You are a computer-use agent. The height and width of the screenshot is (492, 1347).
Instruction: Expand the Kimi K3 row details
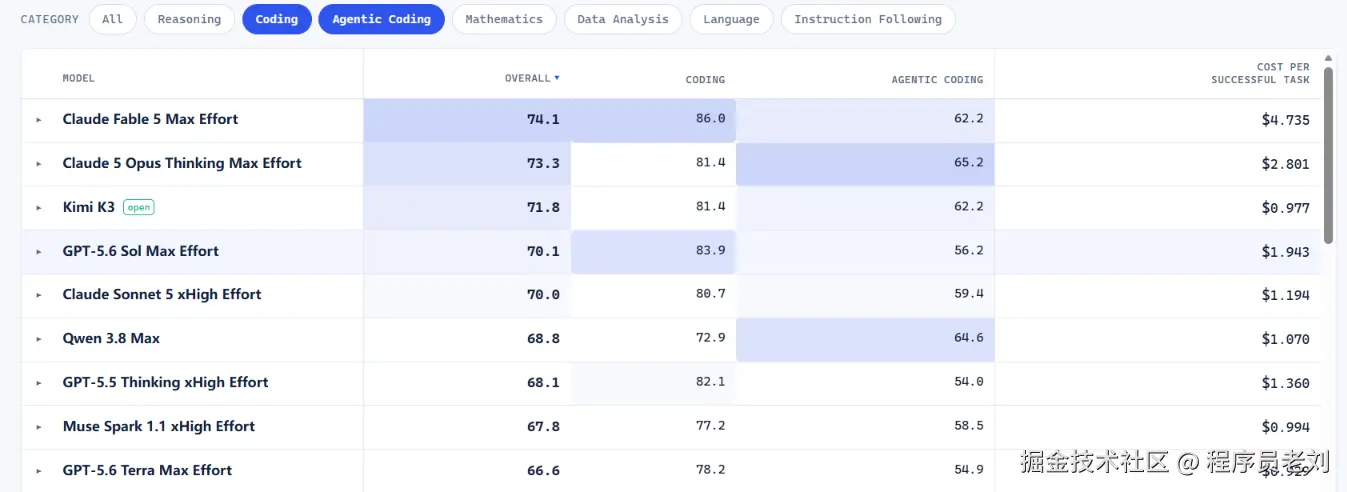[x=39, y=208]
